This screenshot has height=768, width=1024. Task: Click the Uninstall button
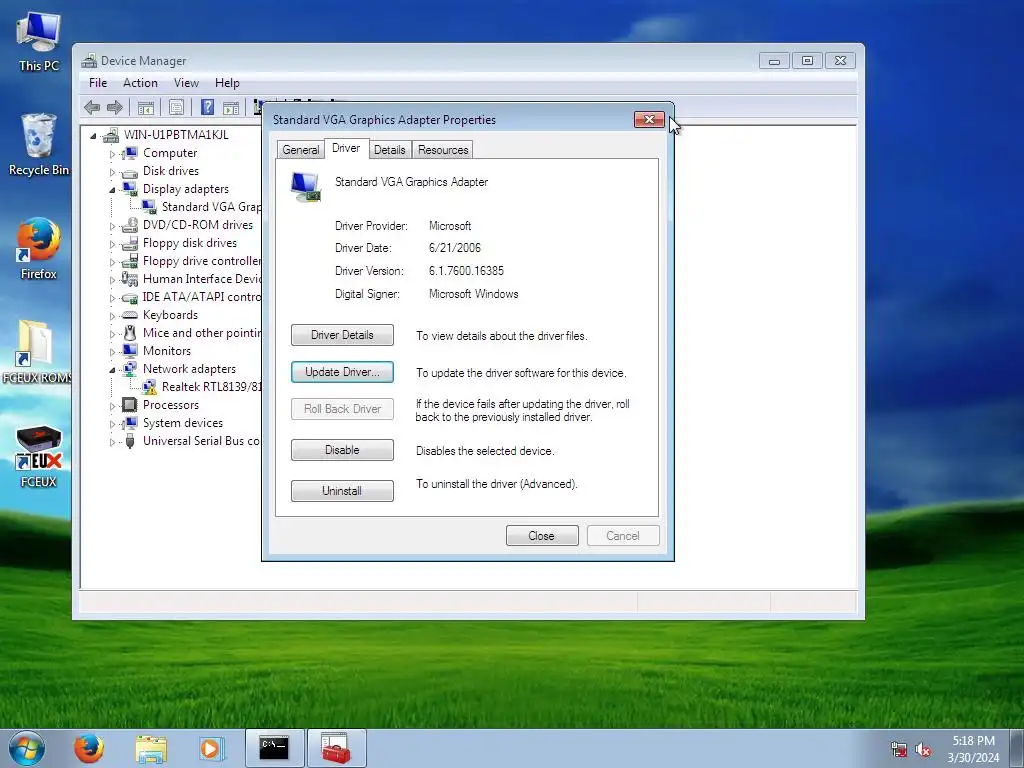[342, 490]
